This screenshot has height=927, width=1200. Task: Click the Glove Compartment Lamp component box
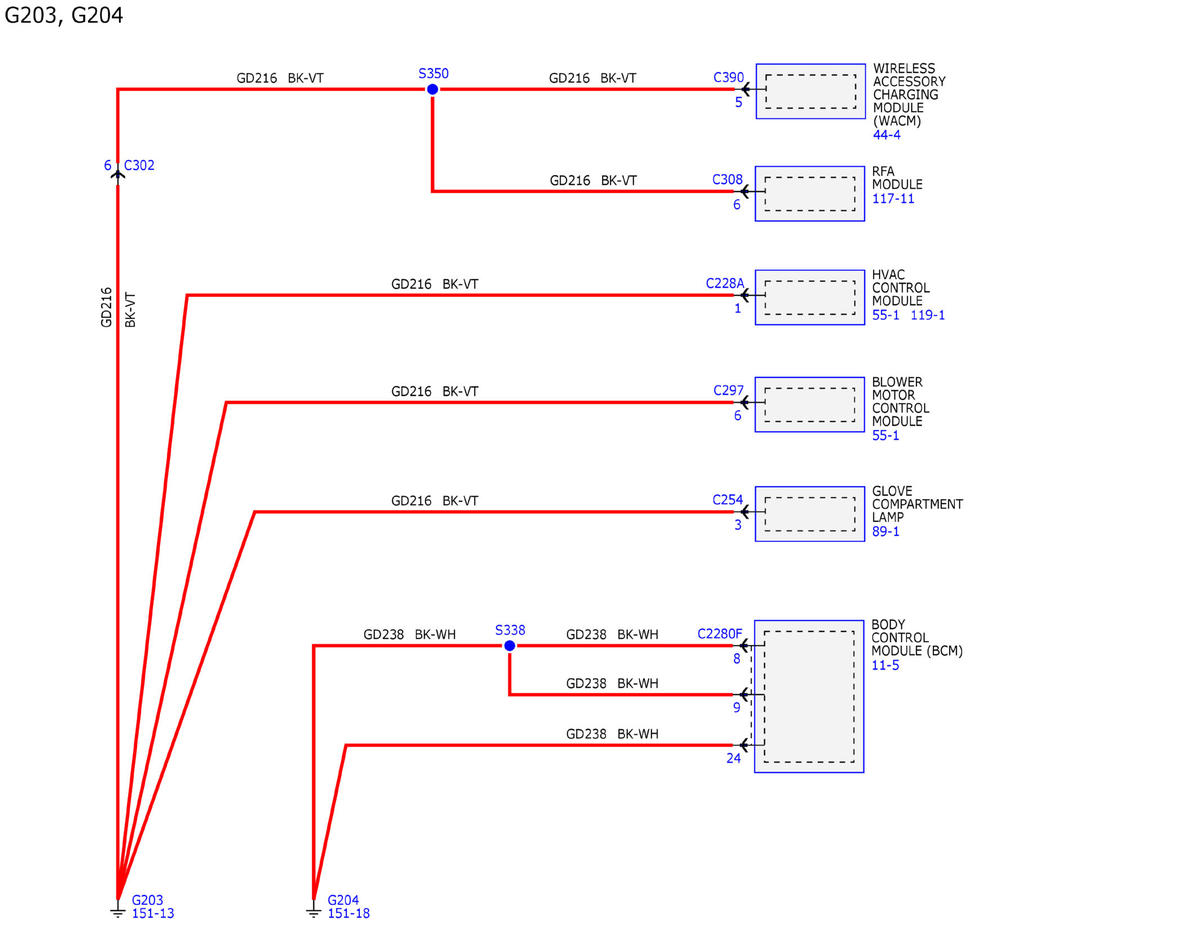coord(810,514)
